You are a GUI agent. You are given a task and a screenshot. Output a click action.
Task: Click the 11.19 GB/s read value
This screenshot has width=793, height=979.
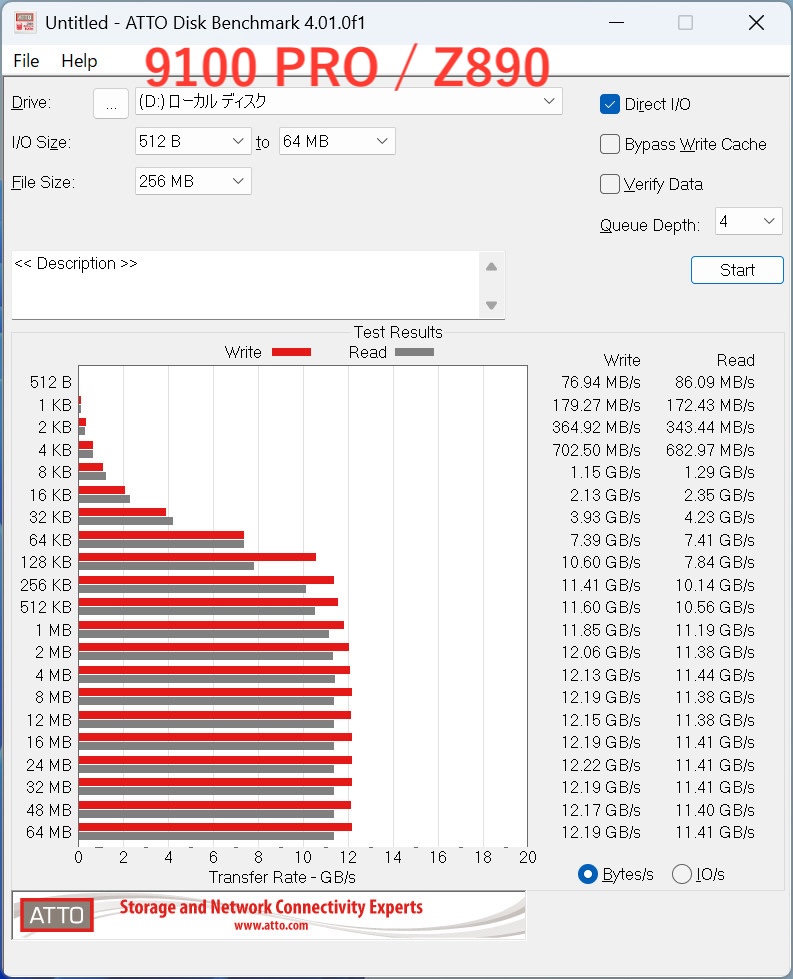pyautogui.click(x=715, y=630)
